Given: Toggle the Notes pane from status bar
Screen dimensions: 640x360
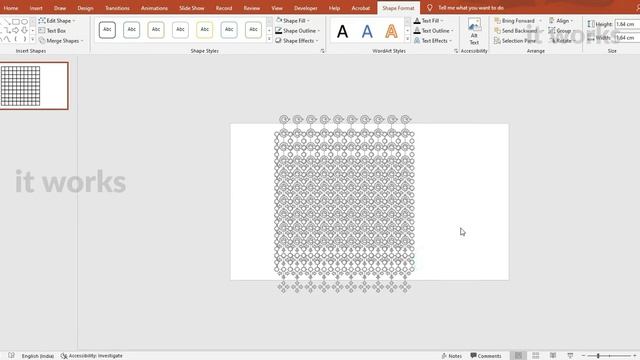Looking at the screenshot, I should [x=451, y=356].
